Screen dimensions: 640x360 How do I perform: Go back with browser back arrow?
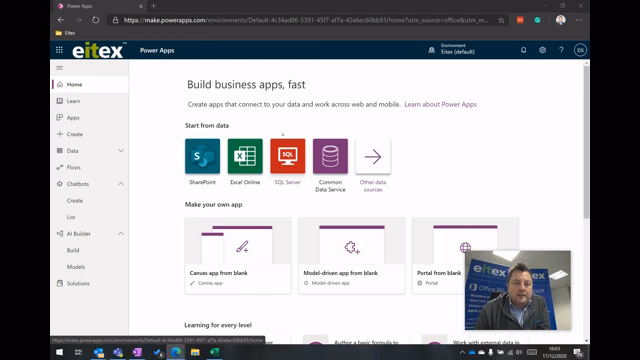(x=61, y=20)
